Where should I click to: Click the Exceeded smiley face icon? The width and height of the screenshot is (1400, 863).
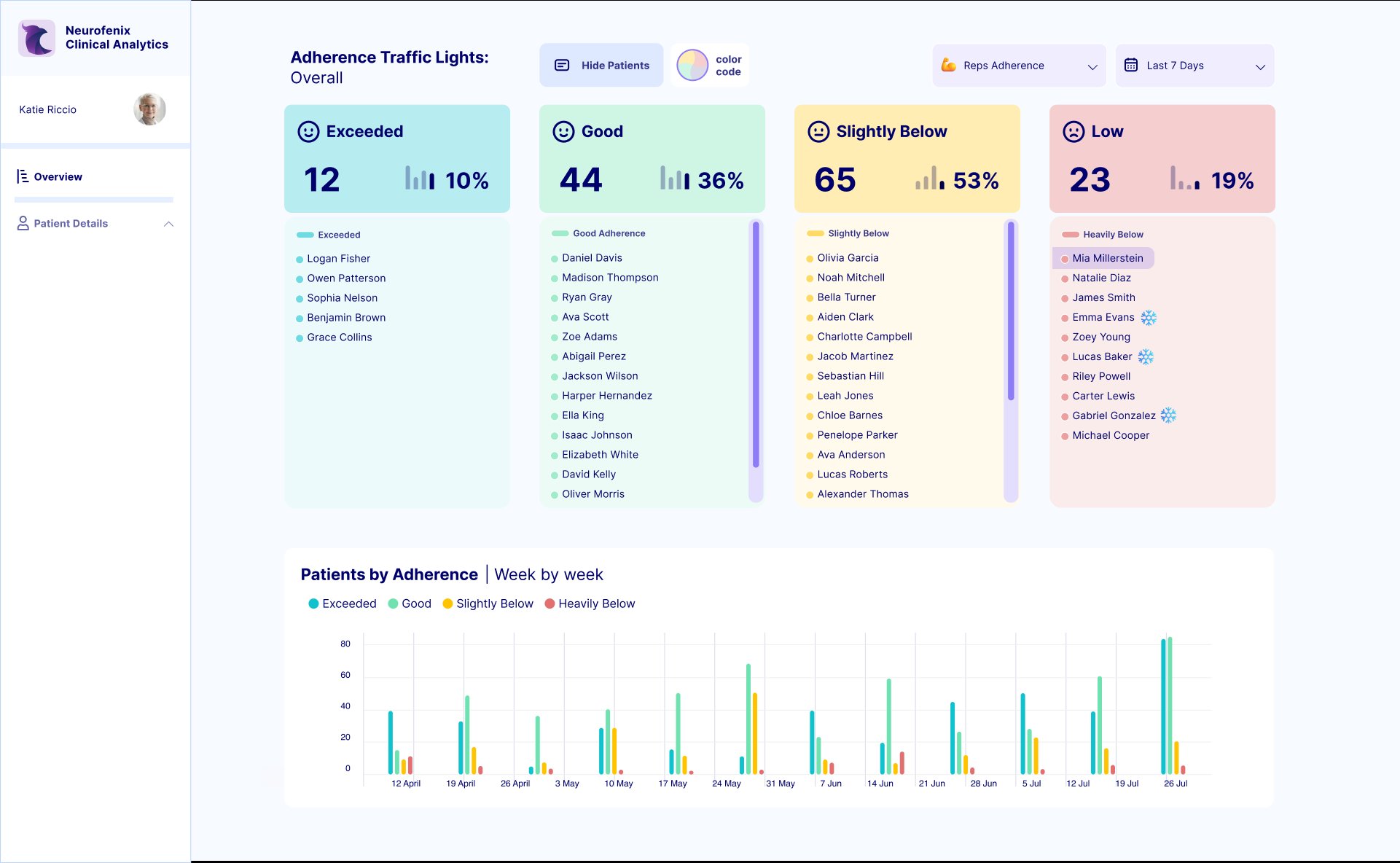click(308, 131)
